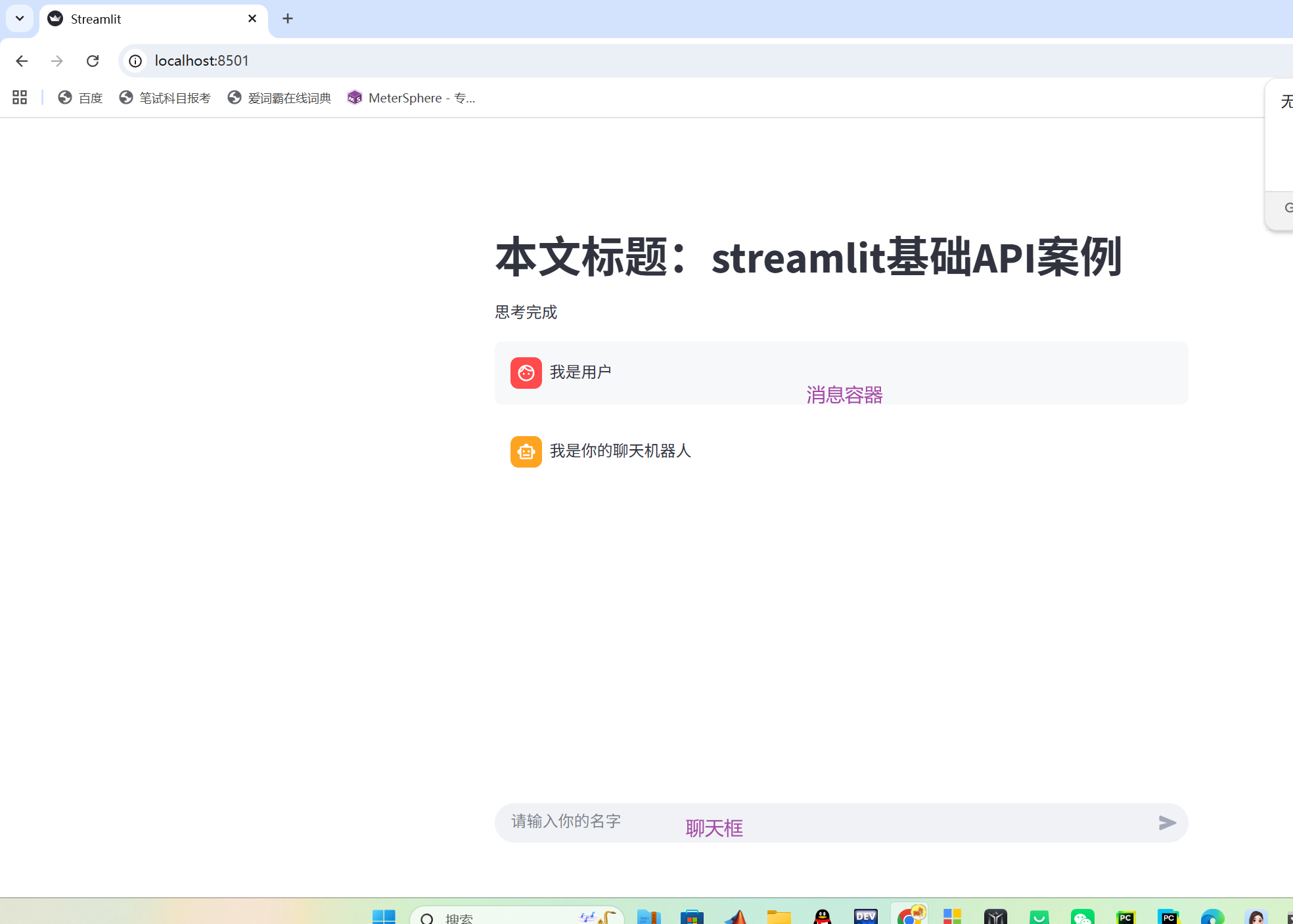Open a new browser tab
The image size is (1293, 924).
(288, 18)
